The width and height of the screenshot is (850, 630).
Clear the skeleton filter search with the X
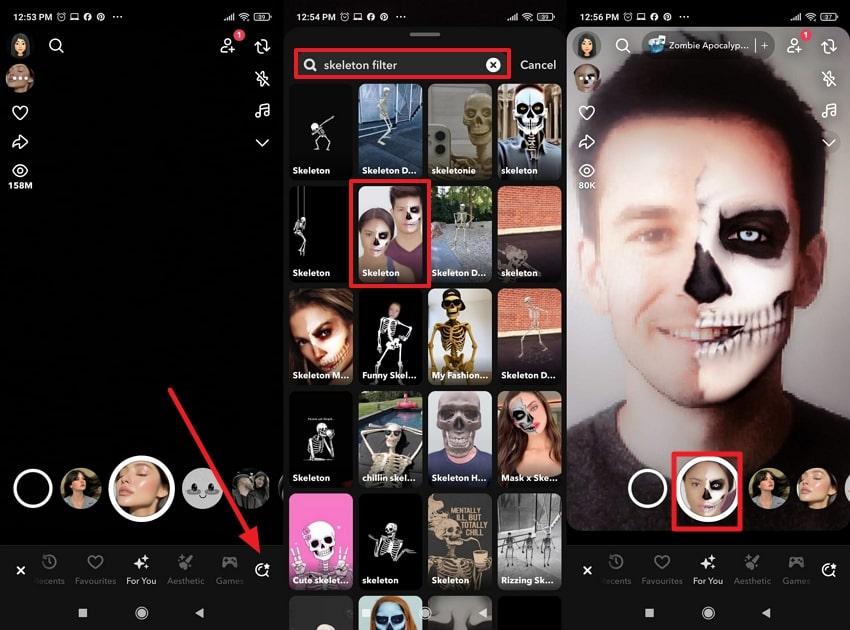[x=492, y=64]
